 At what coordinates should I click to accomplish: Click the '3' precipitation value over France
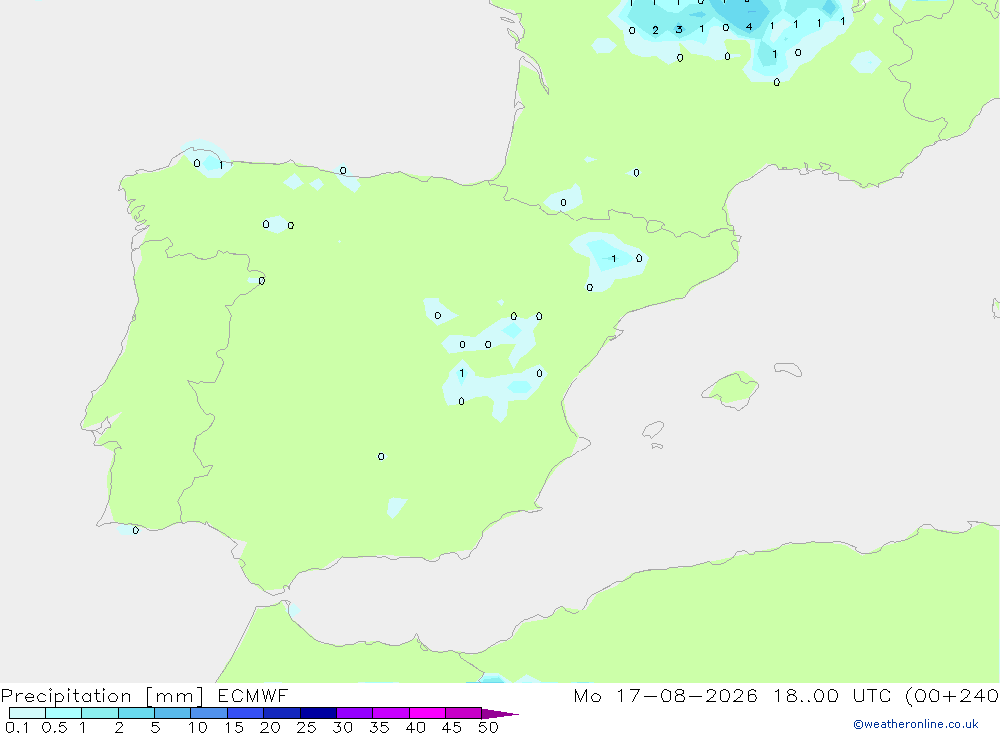pos(679,29)
